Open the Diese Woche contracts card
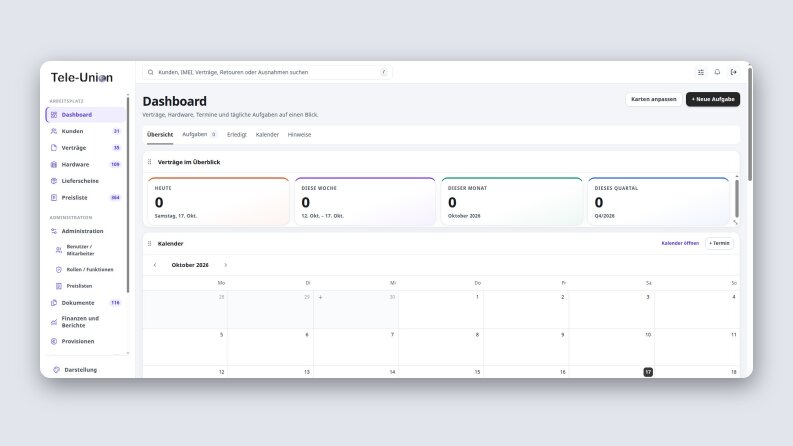The height and width of the screenshot is (446, 793). pyautogui.click(x=365, y=201)
